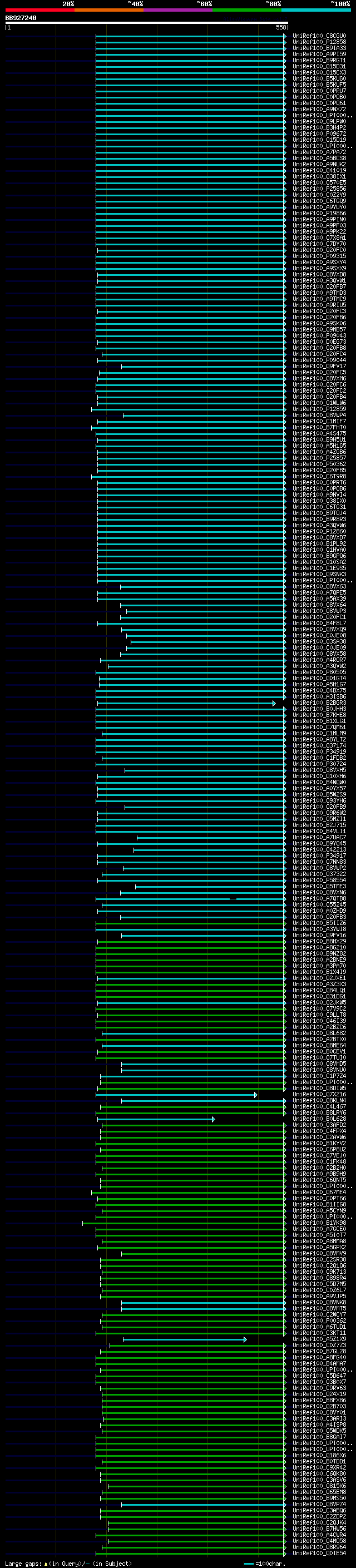Select hit label UniRef100_B5KUG0

click(319, 78)
